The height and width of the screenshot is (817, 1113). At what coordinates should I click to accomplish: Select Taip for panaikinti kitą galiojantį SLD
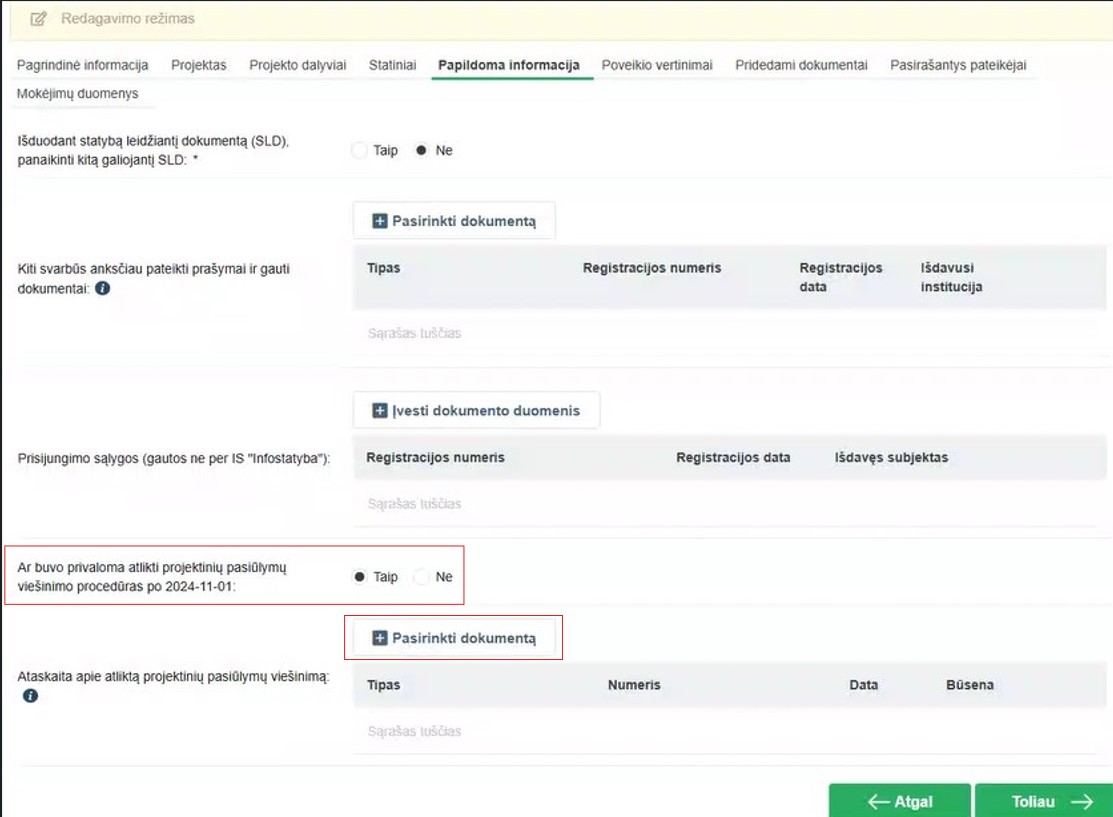360,150
